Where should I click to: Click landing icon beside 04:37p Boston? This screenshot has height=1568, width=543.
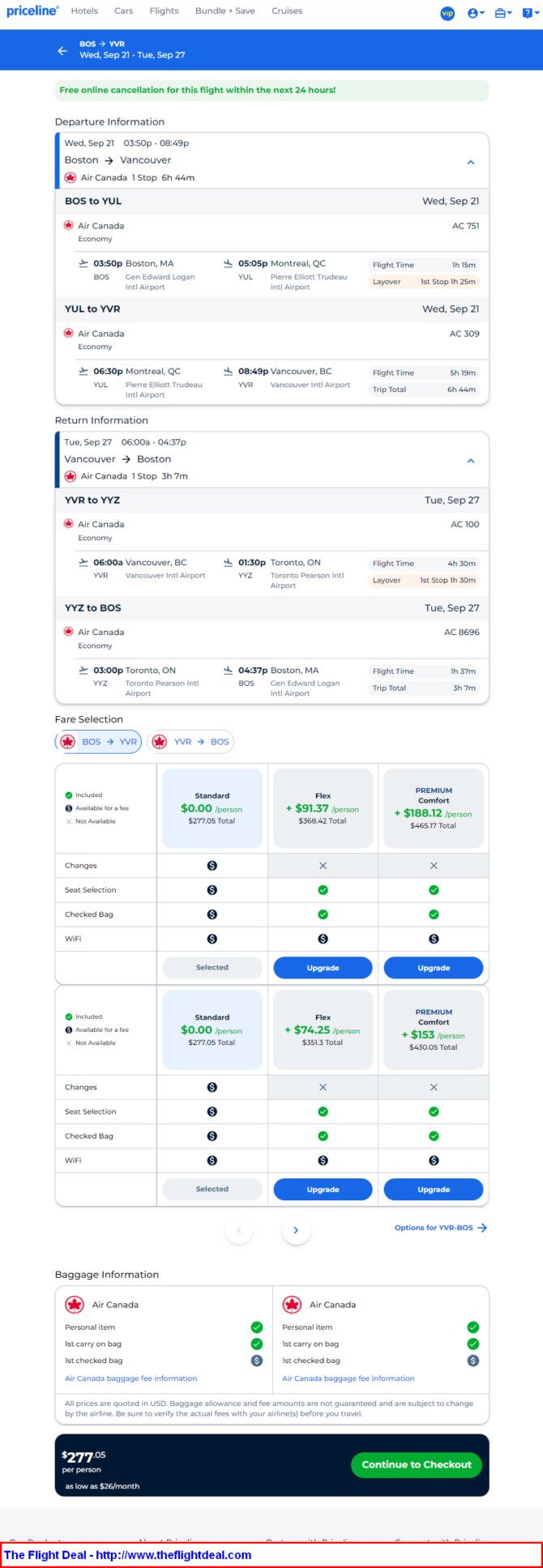point(228,670)
